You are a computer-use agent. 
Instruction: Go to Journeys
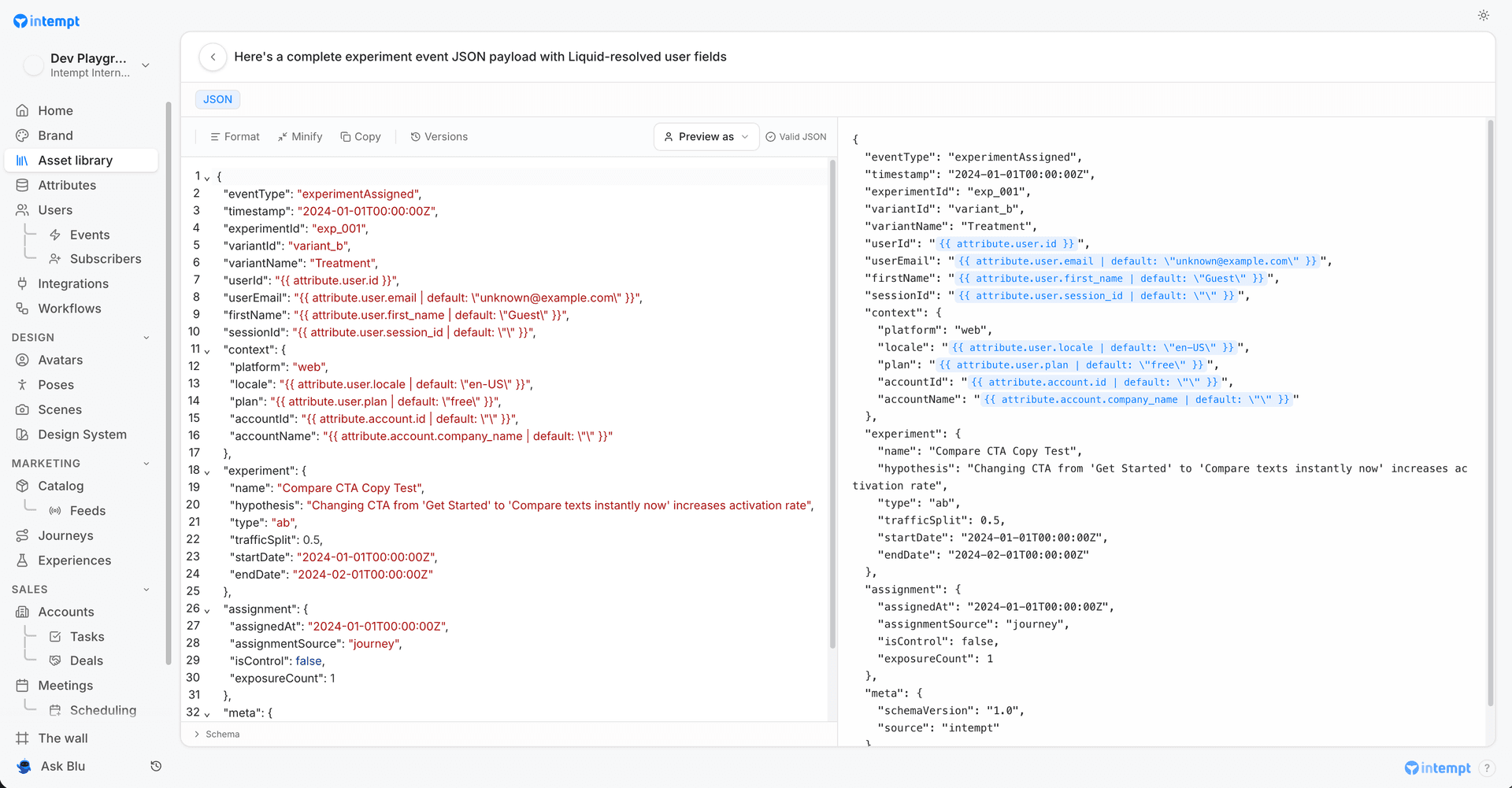click(81, 535)
